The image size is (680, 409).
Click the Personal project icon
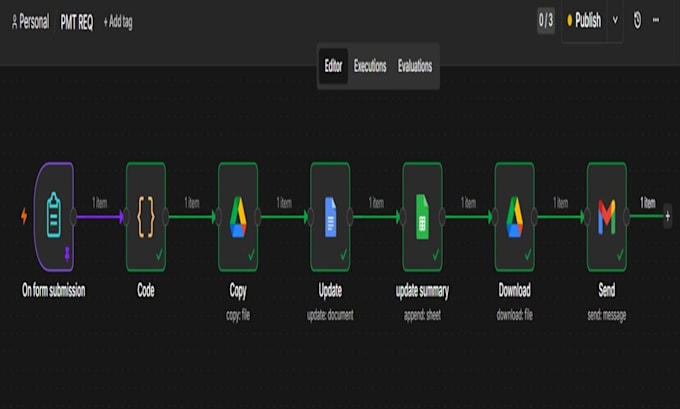pyautogui.click(x=14, y=21)
